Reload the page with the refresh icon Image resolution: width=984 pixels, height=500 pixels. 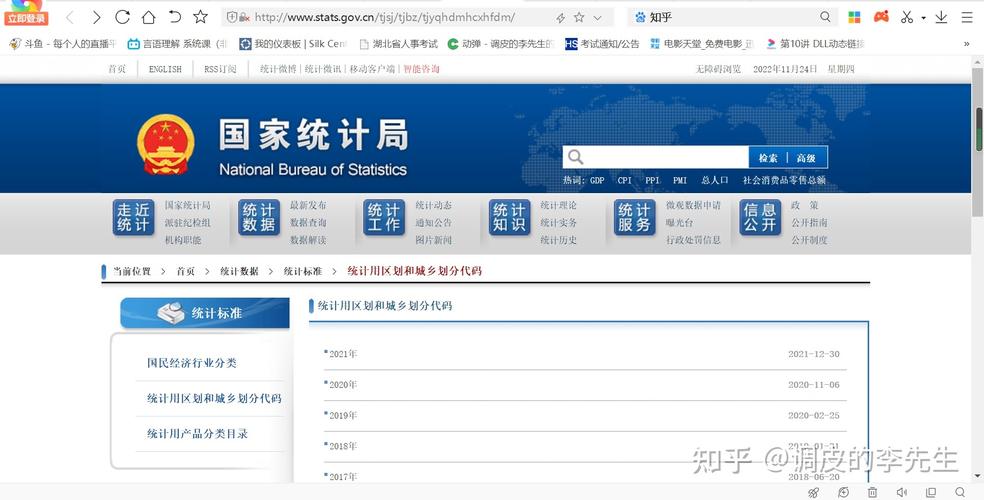tap(122, 17)
